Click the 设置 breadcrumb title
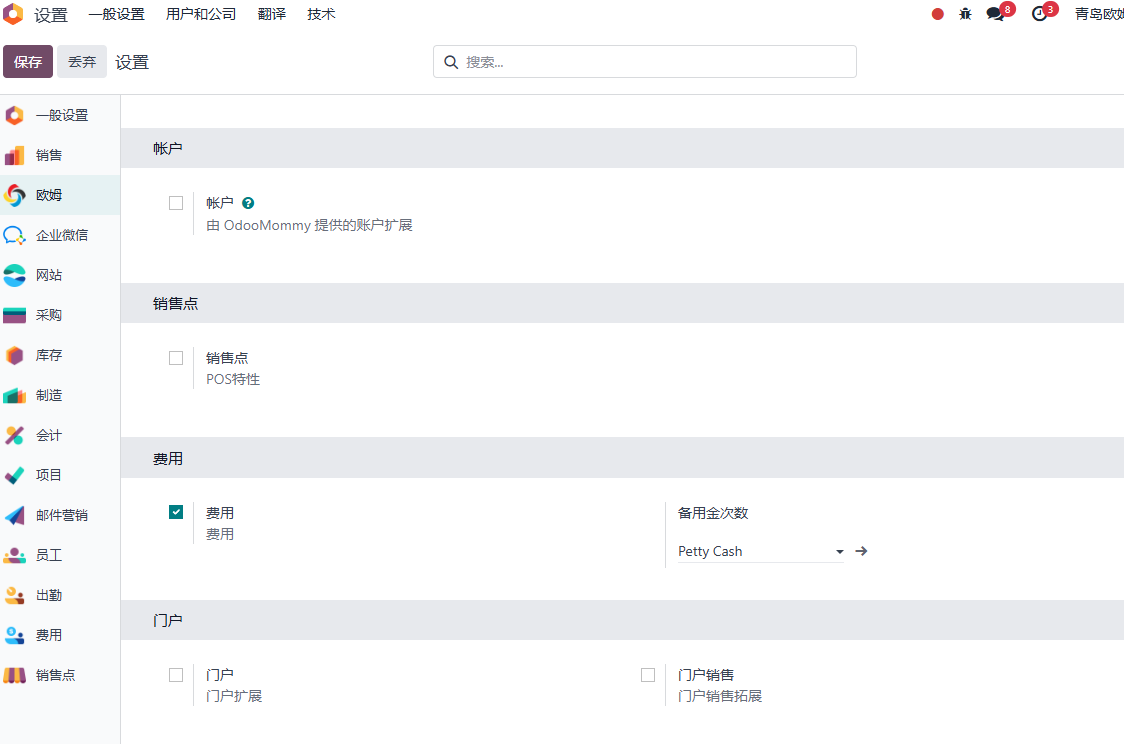The width and height of the screenshot is (1124, 744). [x=132, y=62]
